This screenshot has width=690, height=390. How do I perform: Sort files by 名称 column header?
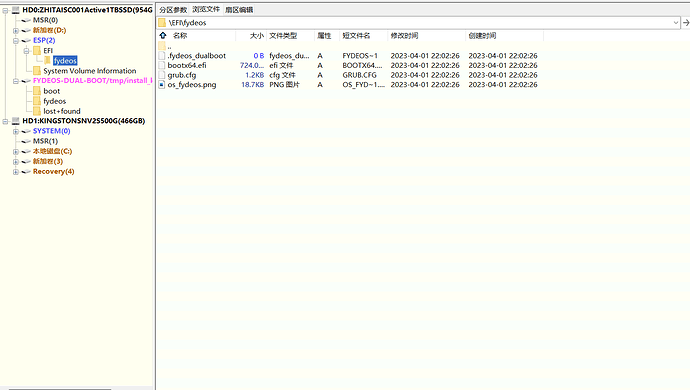point(197,36)
